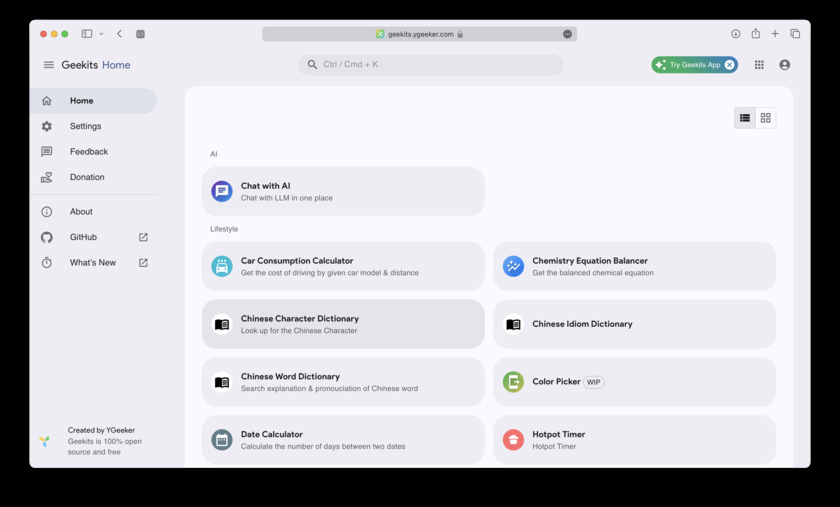This screenshot has width=840, height=507.
Task: Open the apps grid icon in header
Action: pos(759,65)
